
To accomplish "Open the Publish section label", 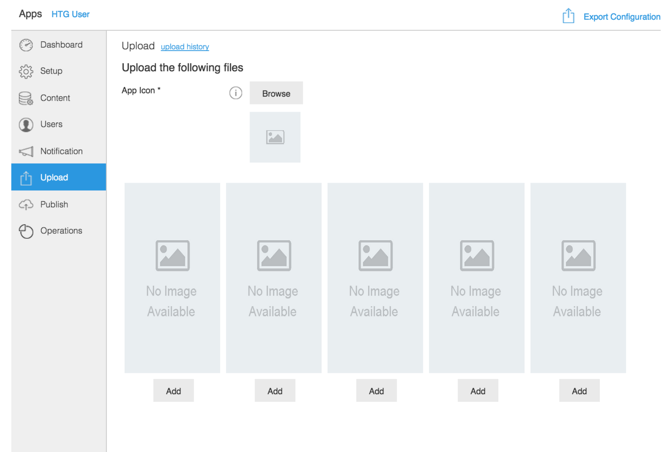I will [54, 204].
